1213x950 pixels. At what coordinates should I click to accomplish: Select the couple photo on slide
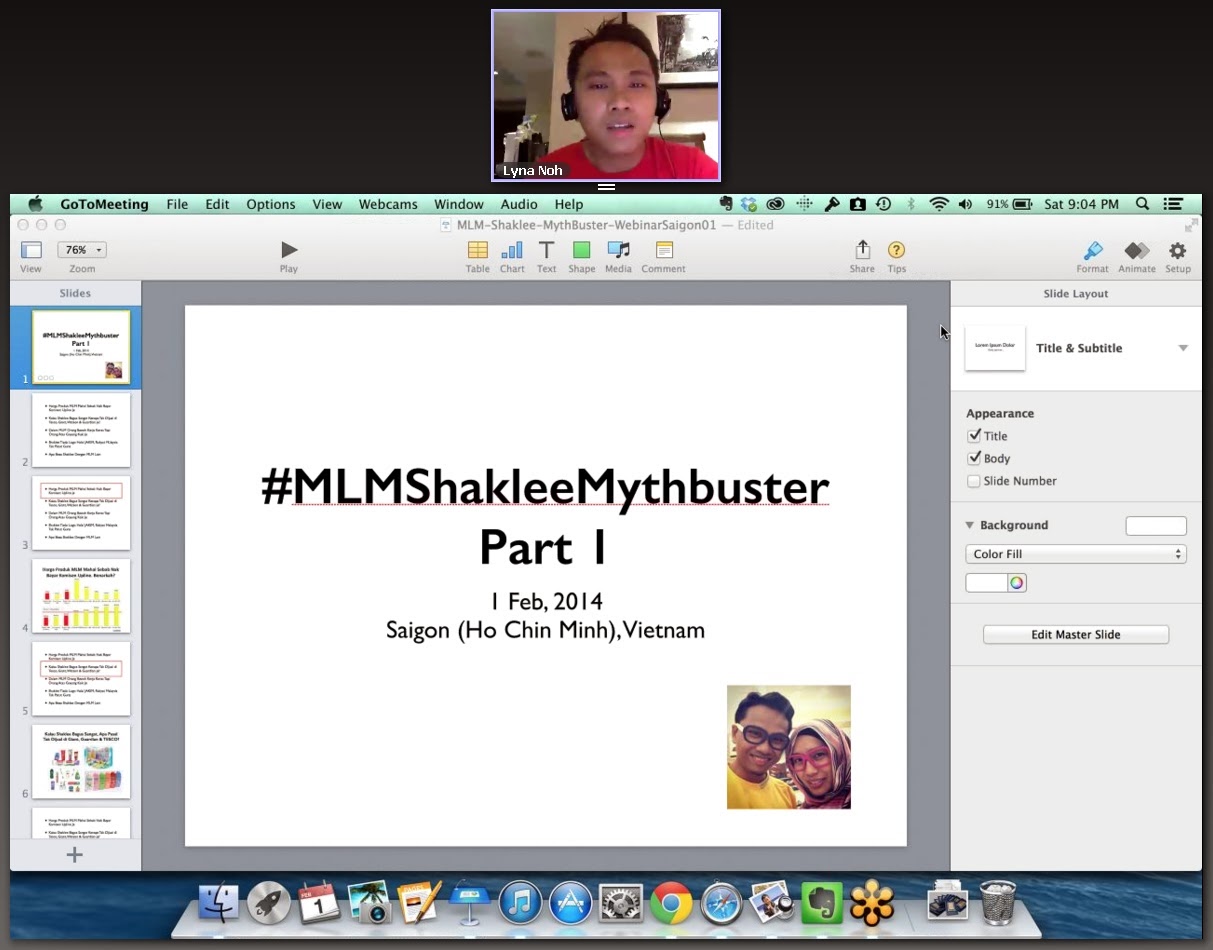coord(789,747)
